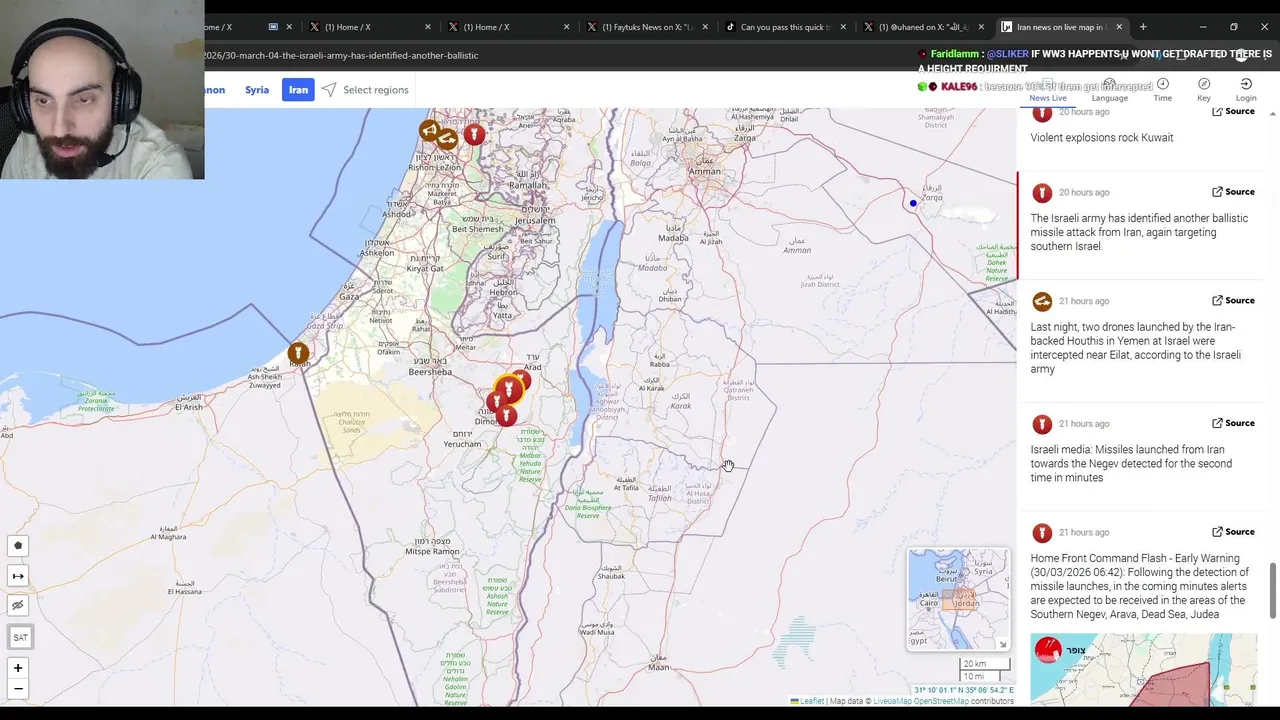
Task: Select the Iran region tab
Action: click(x=298, y=90)
